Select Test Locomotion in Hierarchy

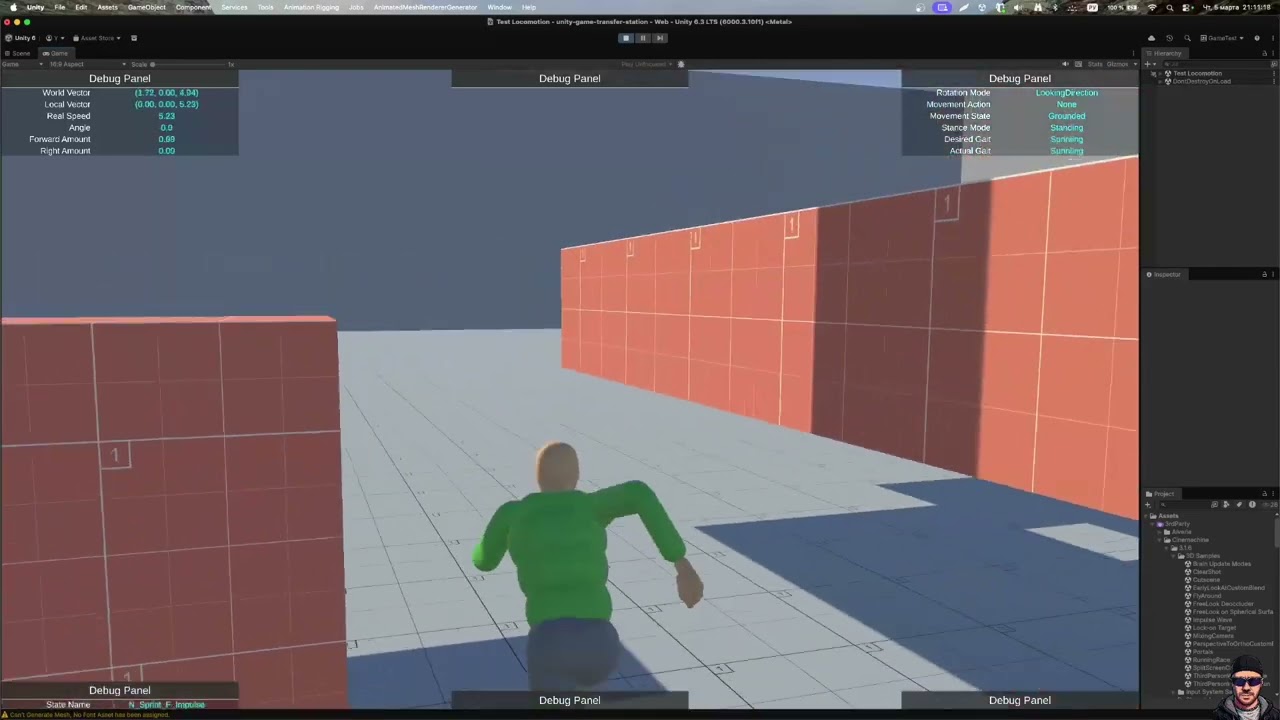pos(1197,73)
